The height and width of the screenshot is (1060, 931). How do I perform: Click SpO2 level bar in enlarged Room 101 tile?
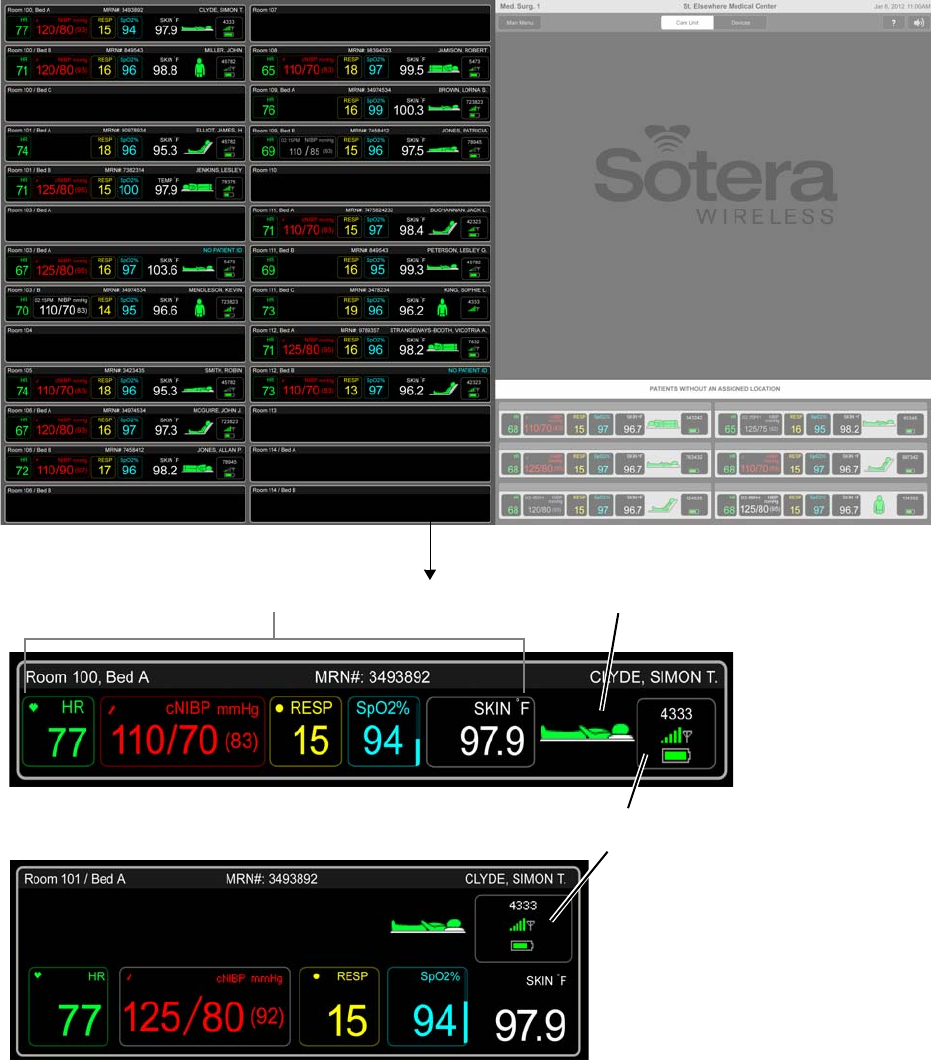point(465,1021)
